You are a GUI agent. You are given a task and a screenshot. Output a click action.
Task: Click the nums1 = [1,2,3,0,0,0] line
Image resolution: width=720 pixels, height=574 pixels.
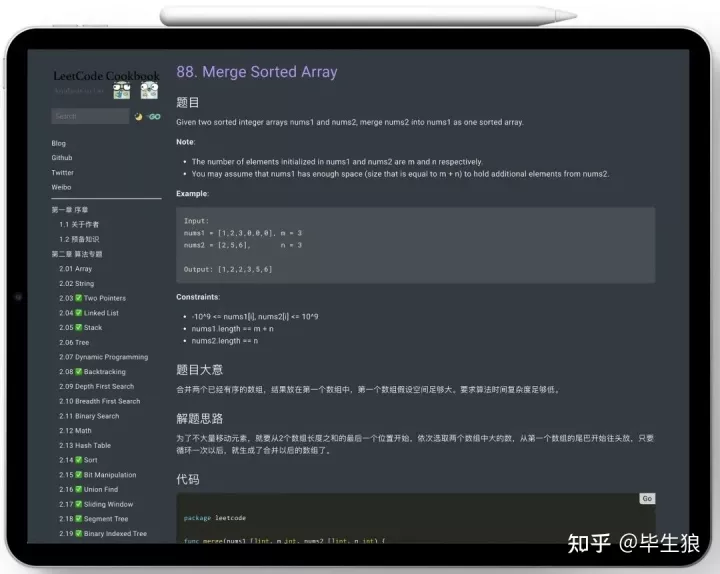click(243, 233)
